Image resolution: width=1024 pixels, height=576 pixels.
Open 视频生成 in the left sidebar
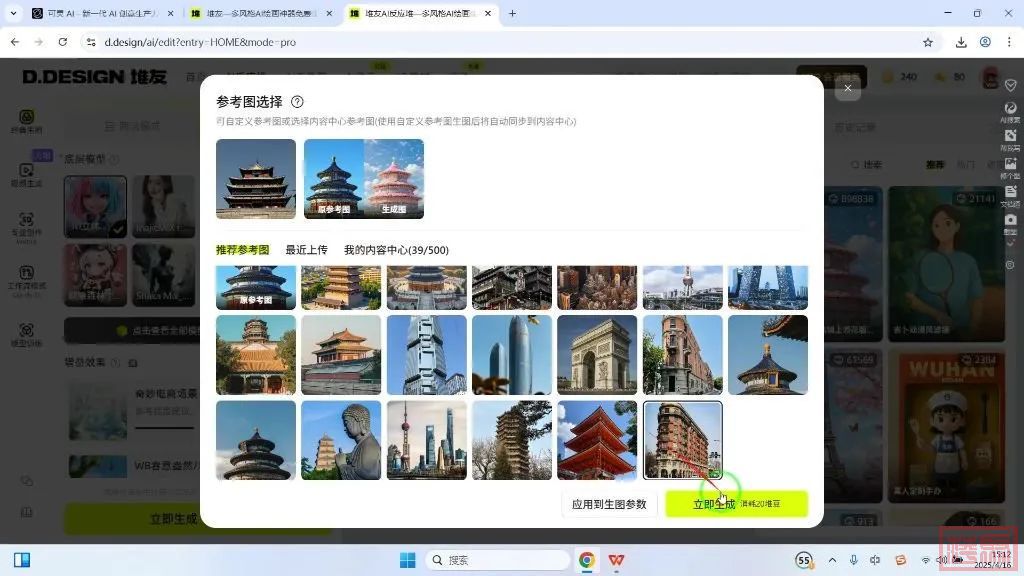(26, 174)
